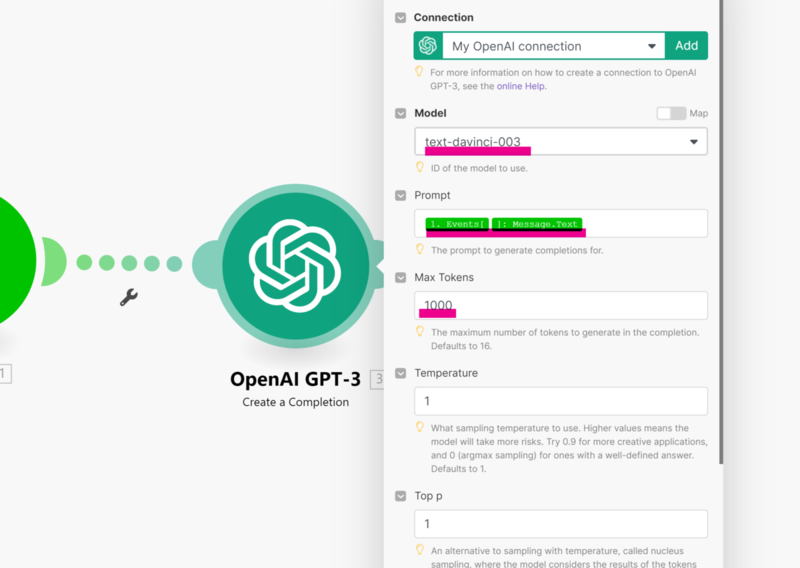Click the Top p input field

561,524
